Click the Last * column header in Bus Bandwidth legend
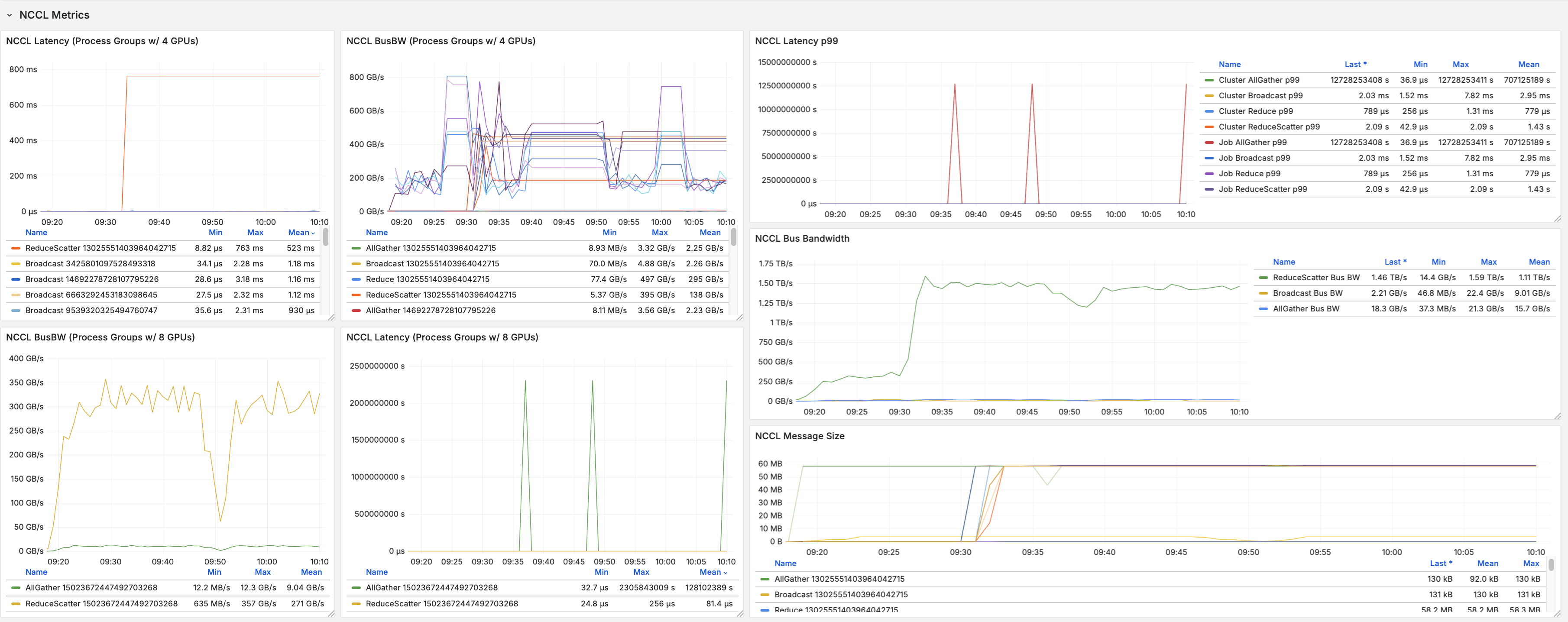1568x622 pixels. tap(1395, 262)
